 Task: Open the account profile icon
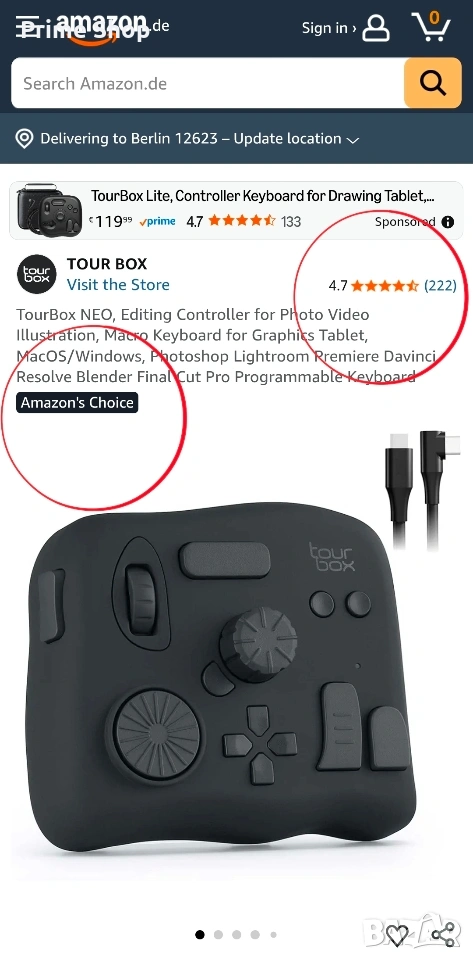point(376,28)
